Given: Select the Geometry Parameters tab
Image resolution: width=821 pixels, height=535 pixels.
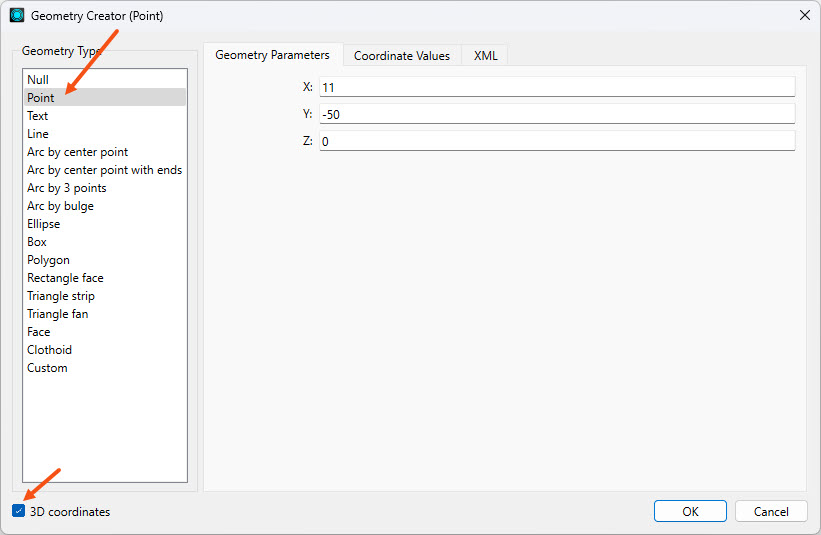Looking at the screenshot, I should (x=272, y=55).
